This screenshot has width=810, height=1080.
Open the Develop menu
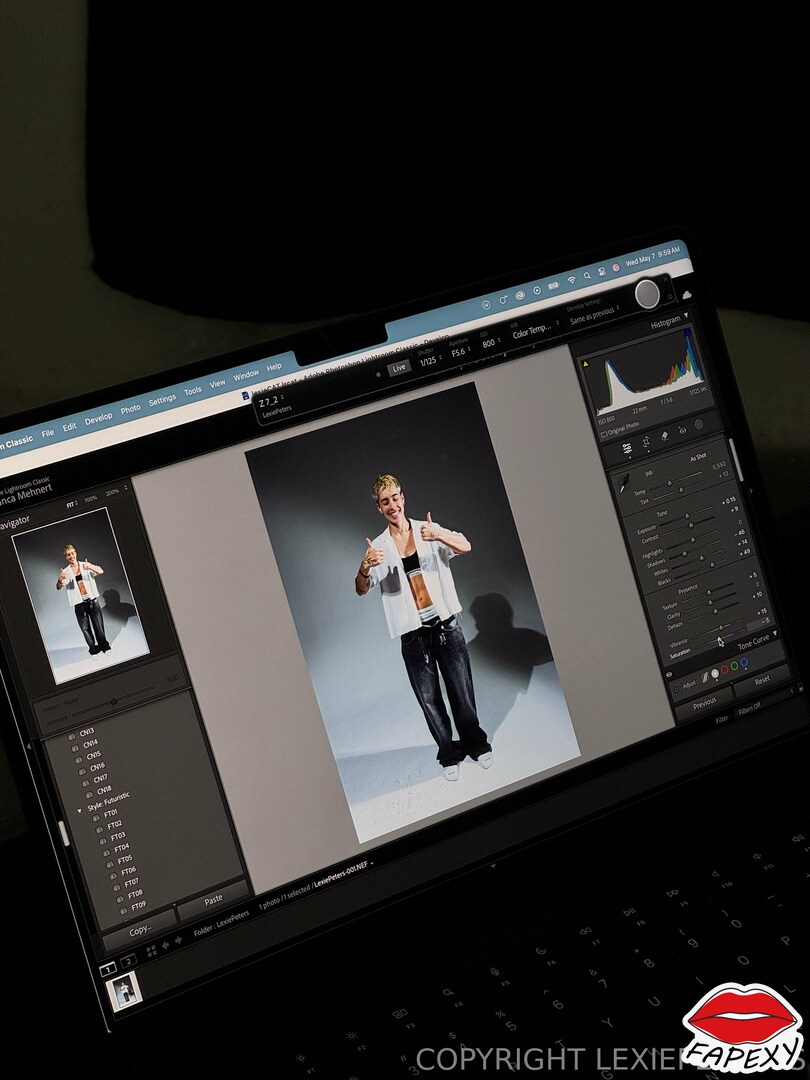click(x=98, y=419)
